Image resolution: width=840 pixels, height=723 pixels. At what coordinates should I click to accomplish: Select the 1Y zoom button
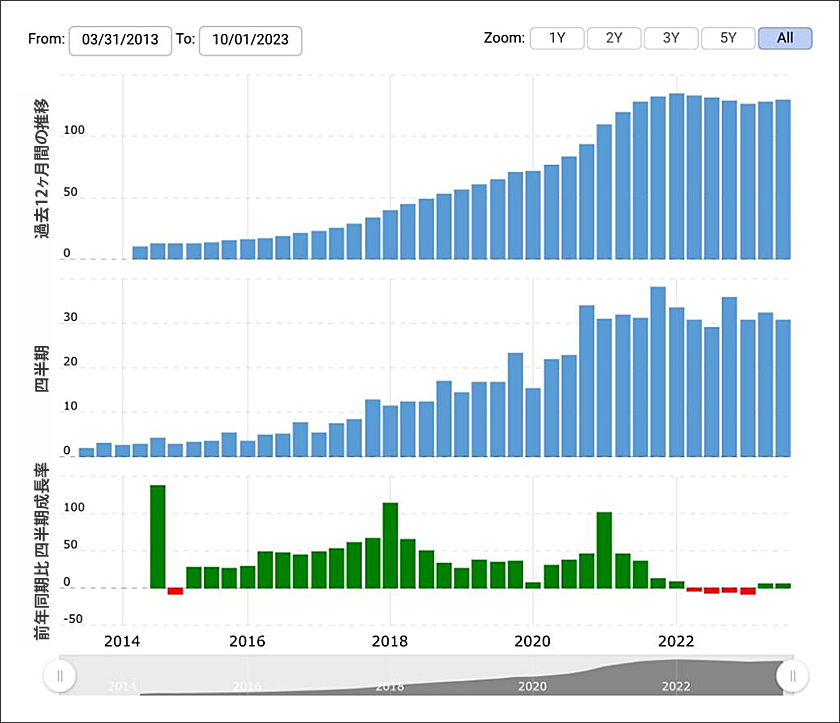pos(557,38)
